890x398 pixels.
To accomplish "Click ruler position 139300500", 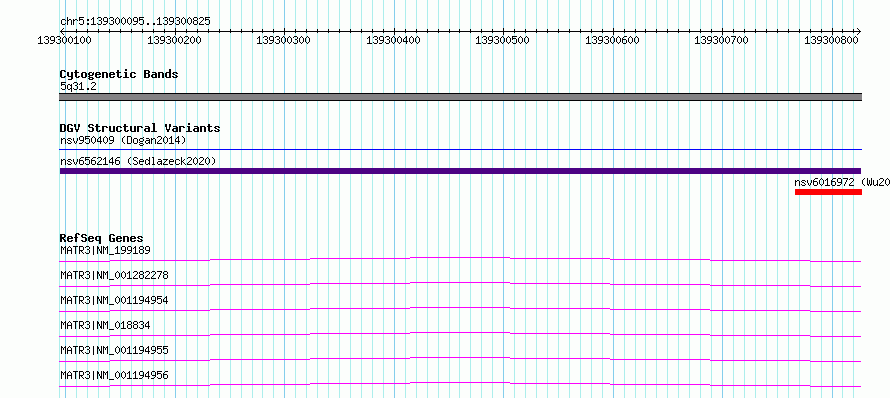I will [503, 40].
